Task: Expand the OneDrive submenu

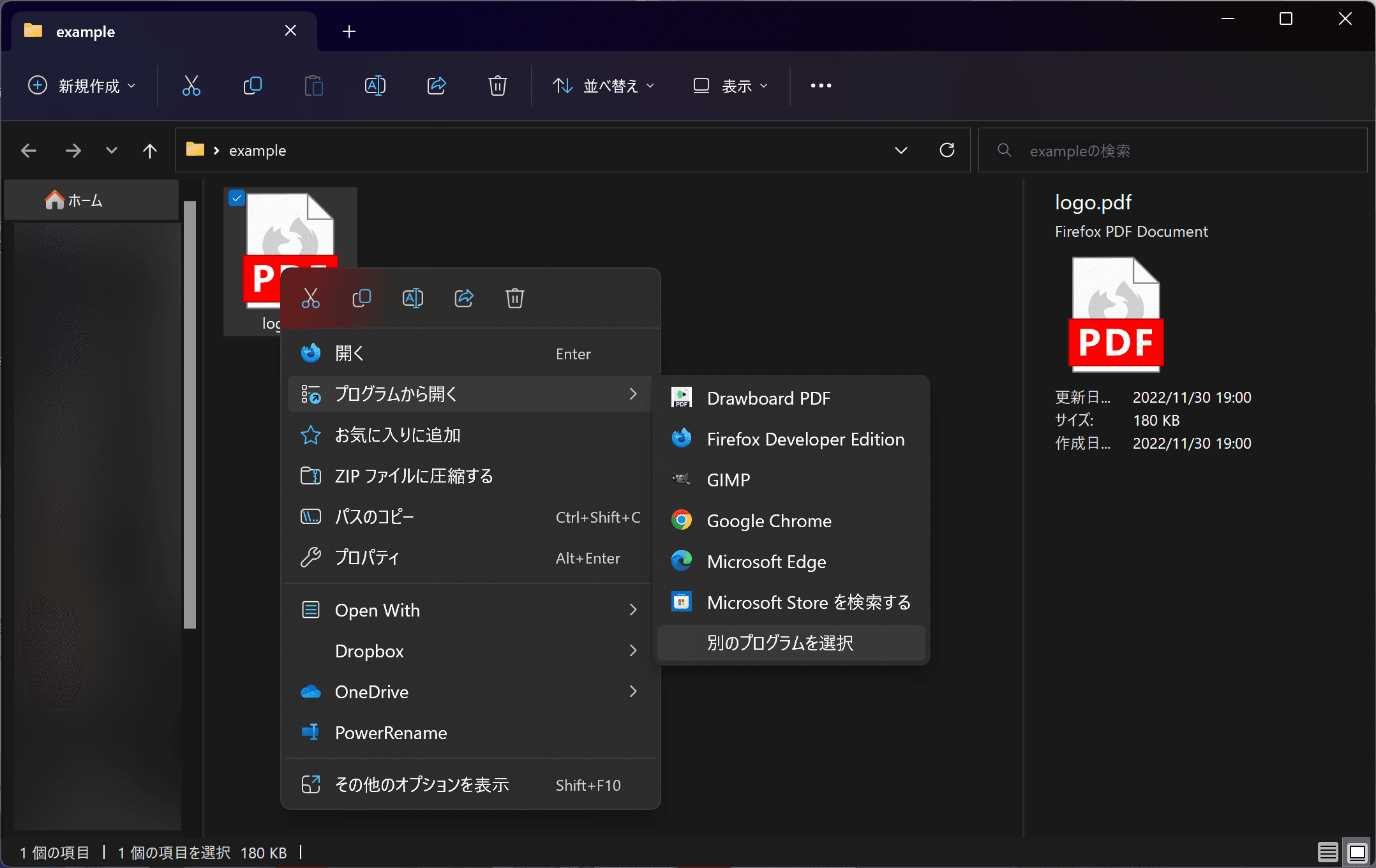Action: pyautogui.click(x=470, y=692)
